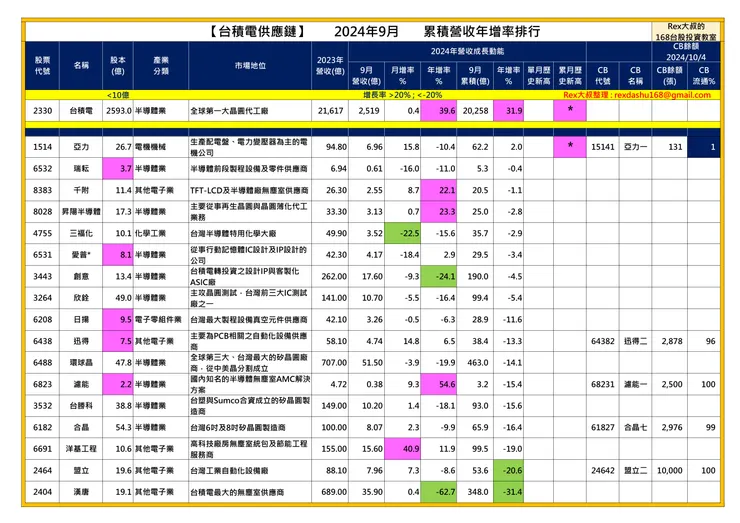The width and height of the screenshot is (740, 523).
Task: Select 全球第一大晶圓代工廠 description cell
Action: click(250, 111)
